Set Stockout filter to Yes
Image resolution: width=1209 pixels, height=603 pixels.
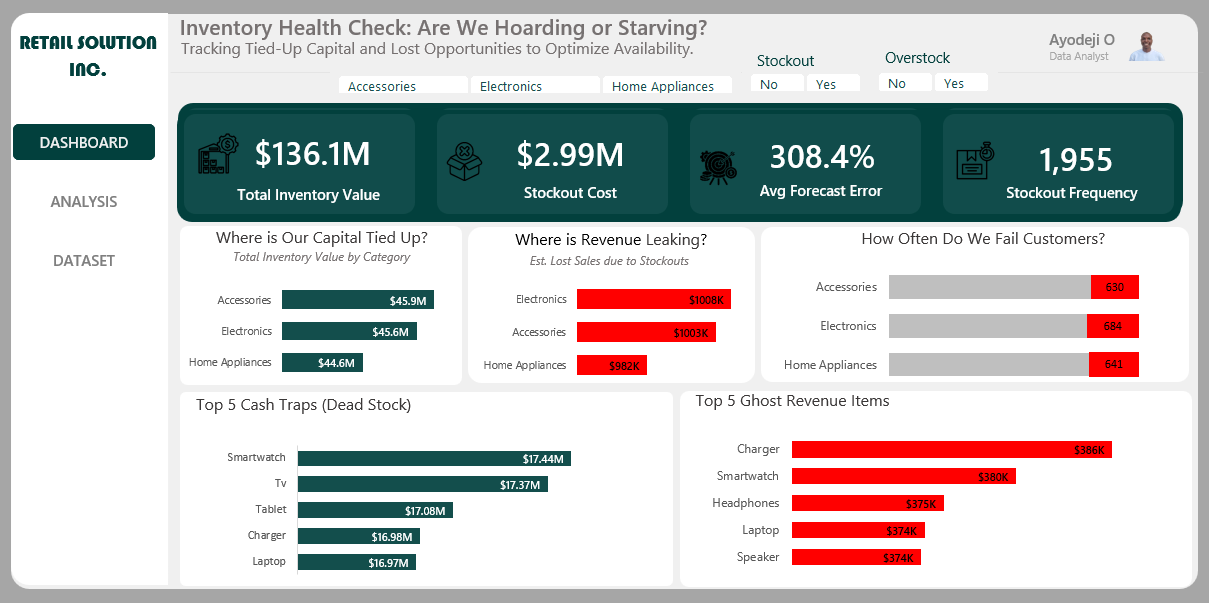833,83
